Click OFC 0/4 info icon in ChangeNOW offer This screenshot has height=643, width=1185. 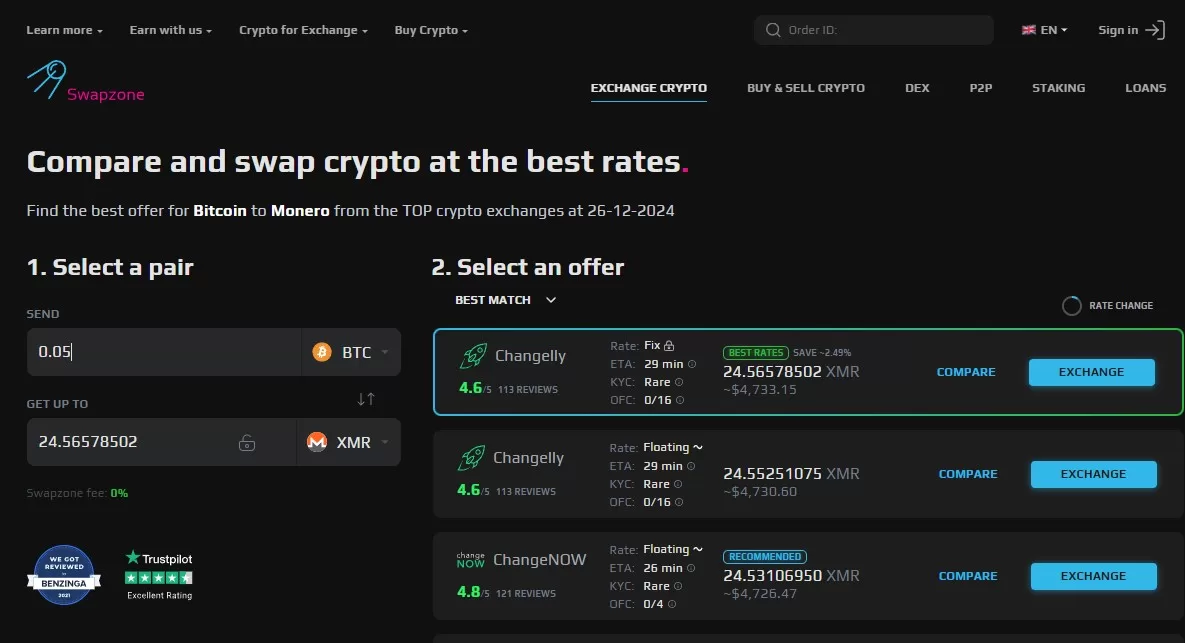(672, 604)
